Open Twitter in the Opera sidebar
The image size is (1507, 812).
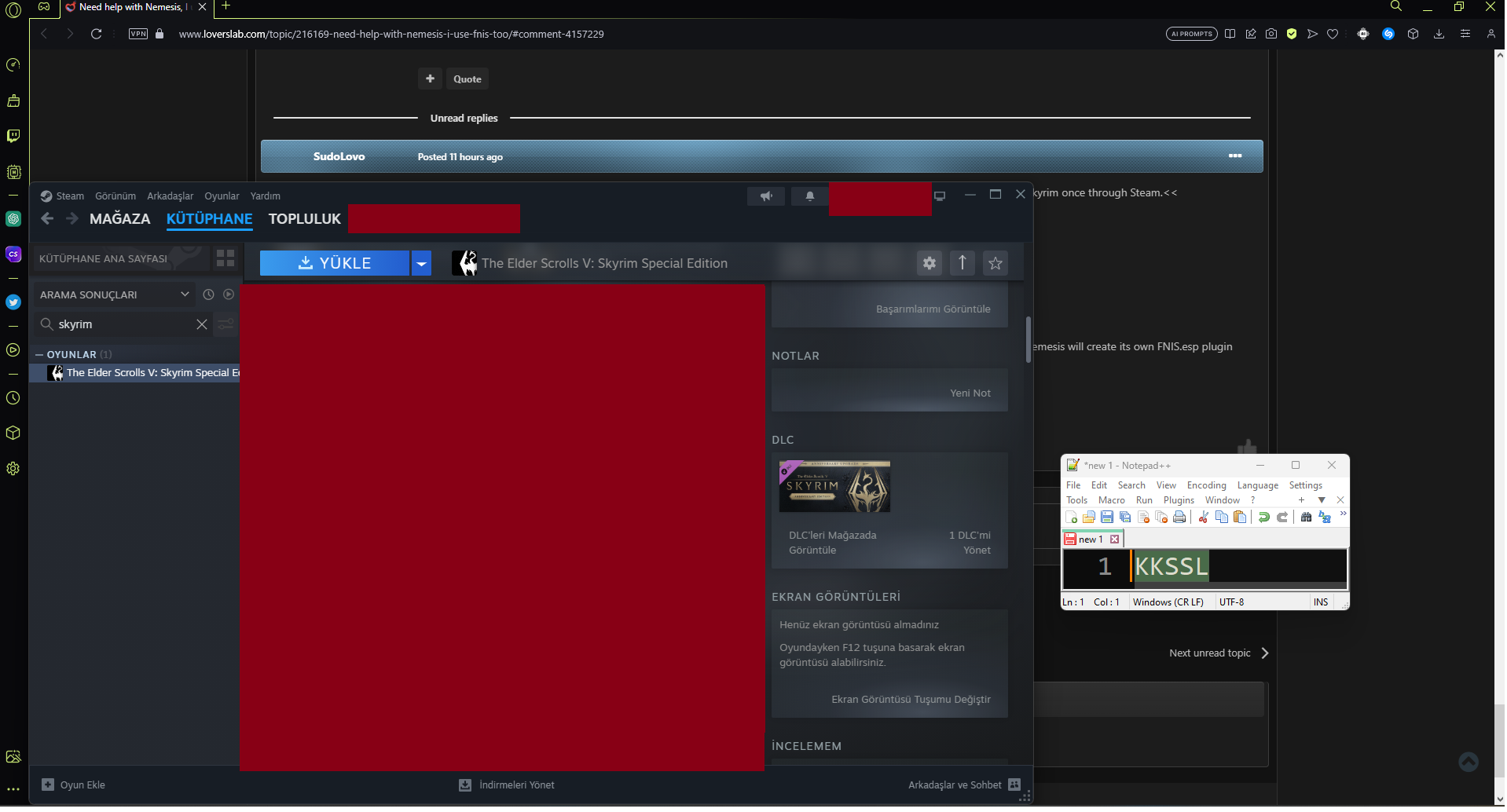pos(13,302)
